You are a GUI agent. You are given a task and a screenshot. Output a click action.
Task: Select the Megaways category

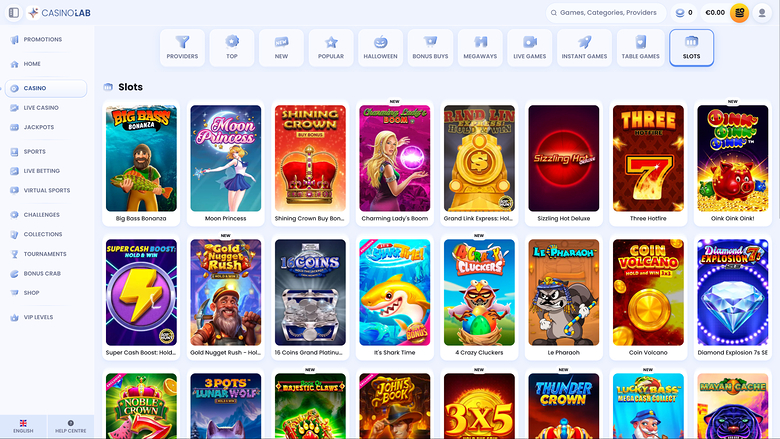[480, 47]
